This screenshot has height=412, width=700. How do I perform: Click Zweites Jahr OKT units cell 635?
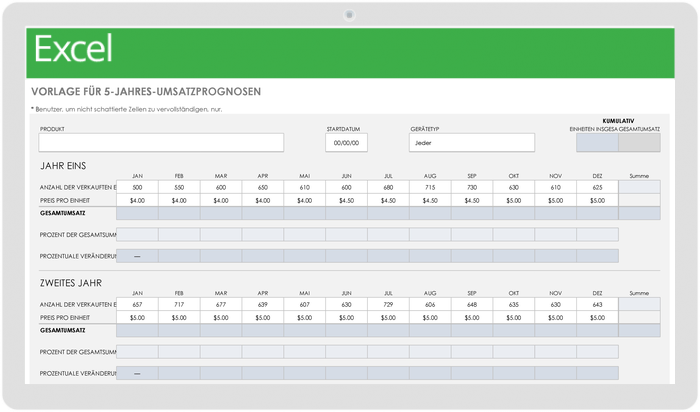(x=514, y=304)
